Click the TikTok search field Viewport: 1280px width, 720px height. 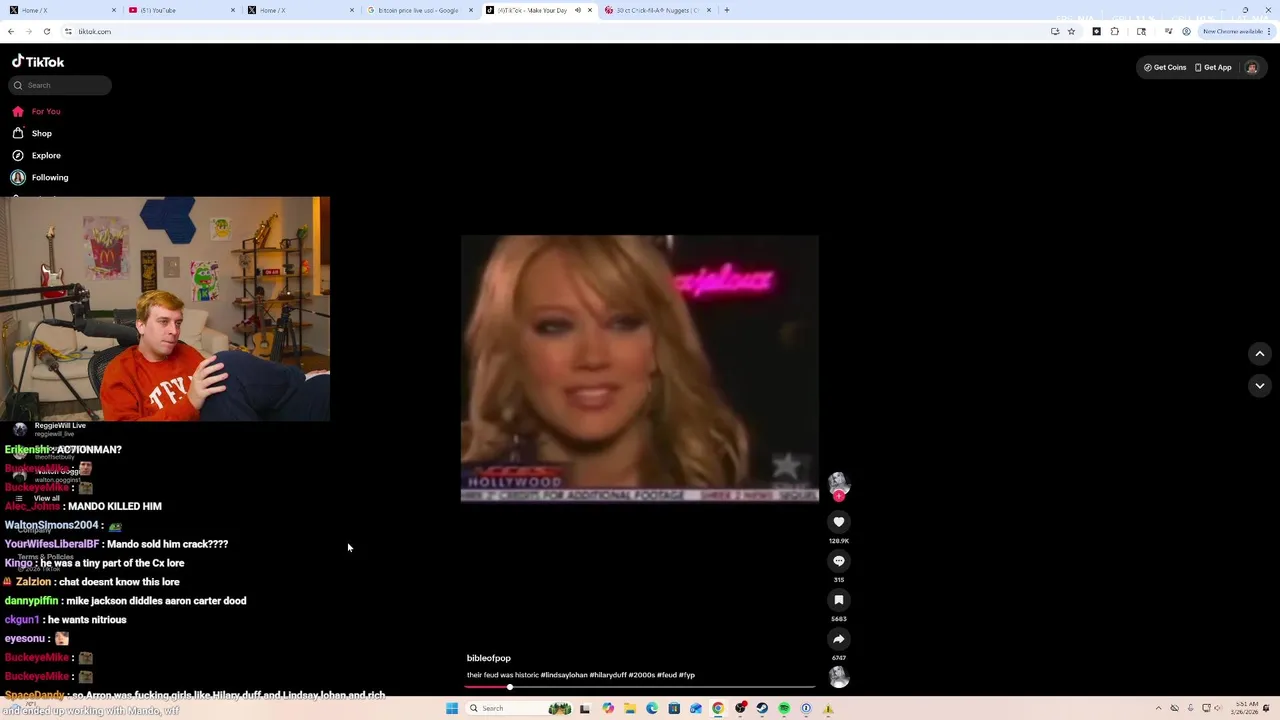click(60, 85)
